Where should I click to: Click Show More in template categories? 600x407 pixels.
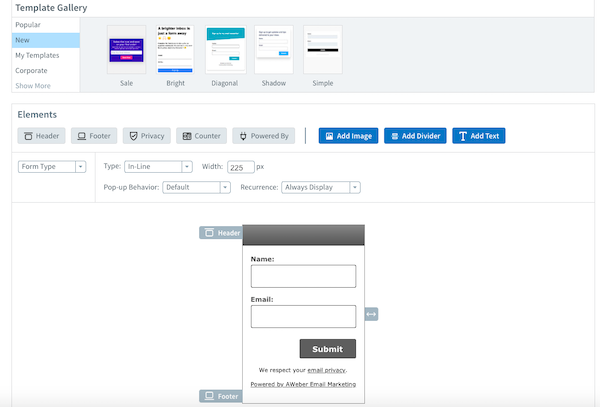click(32, 86)
